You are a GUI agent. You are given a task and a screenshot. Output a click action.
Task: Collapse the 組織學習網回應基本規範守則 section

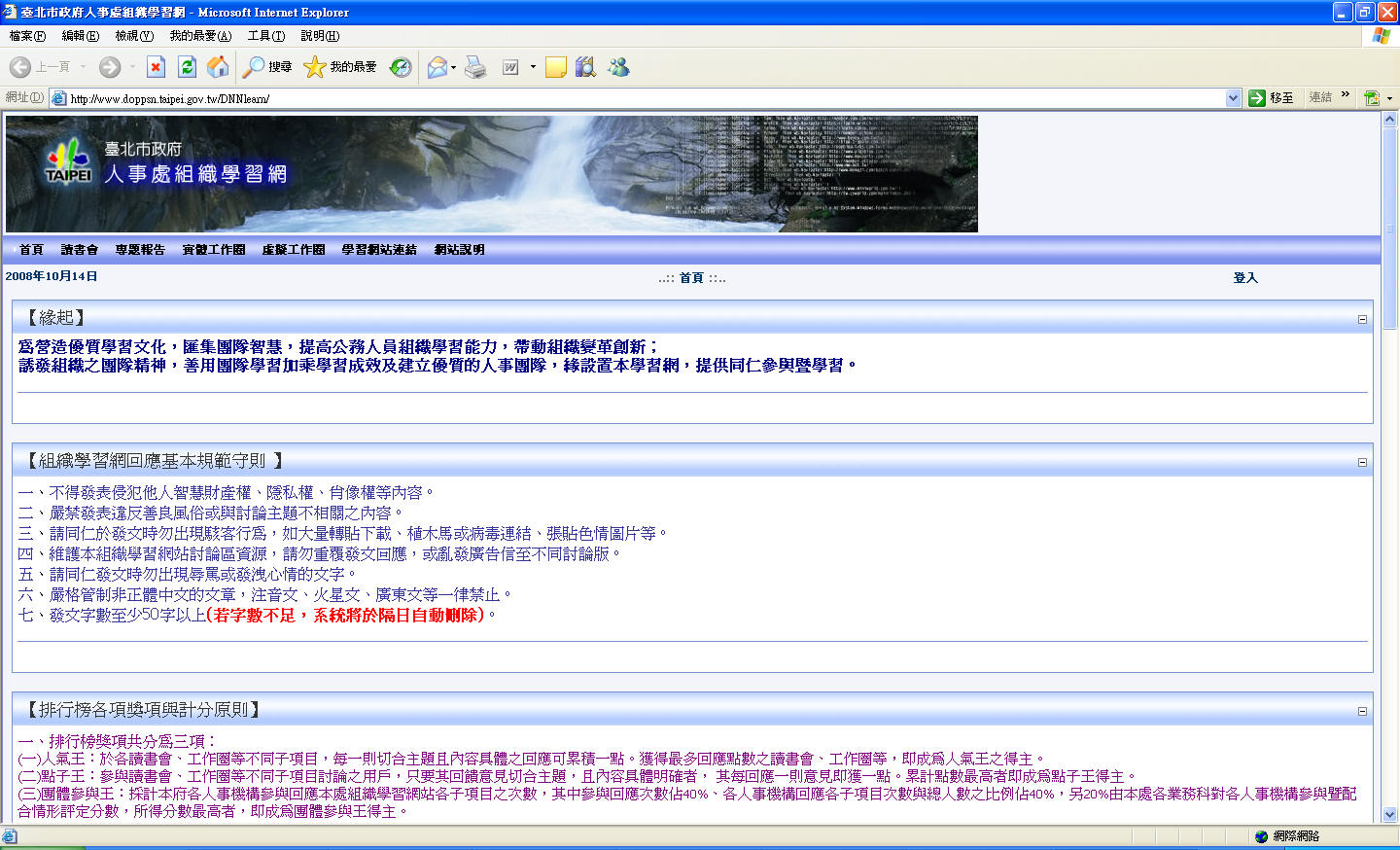[x=1362, y=462]
